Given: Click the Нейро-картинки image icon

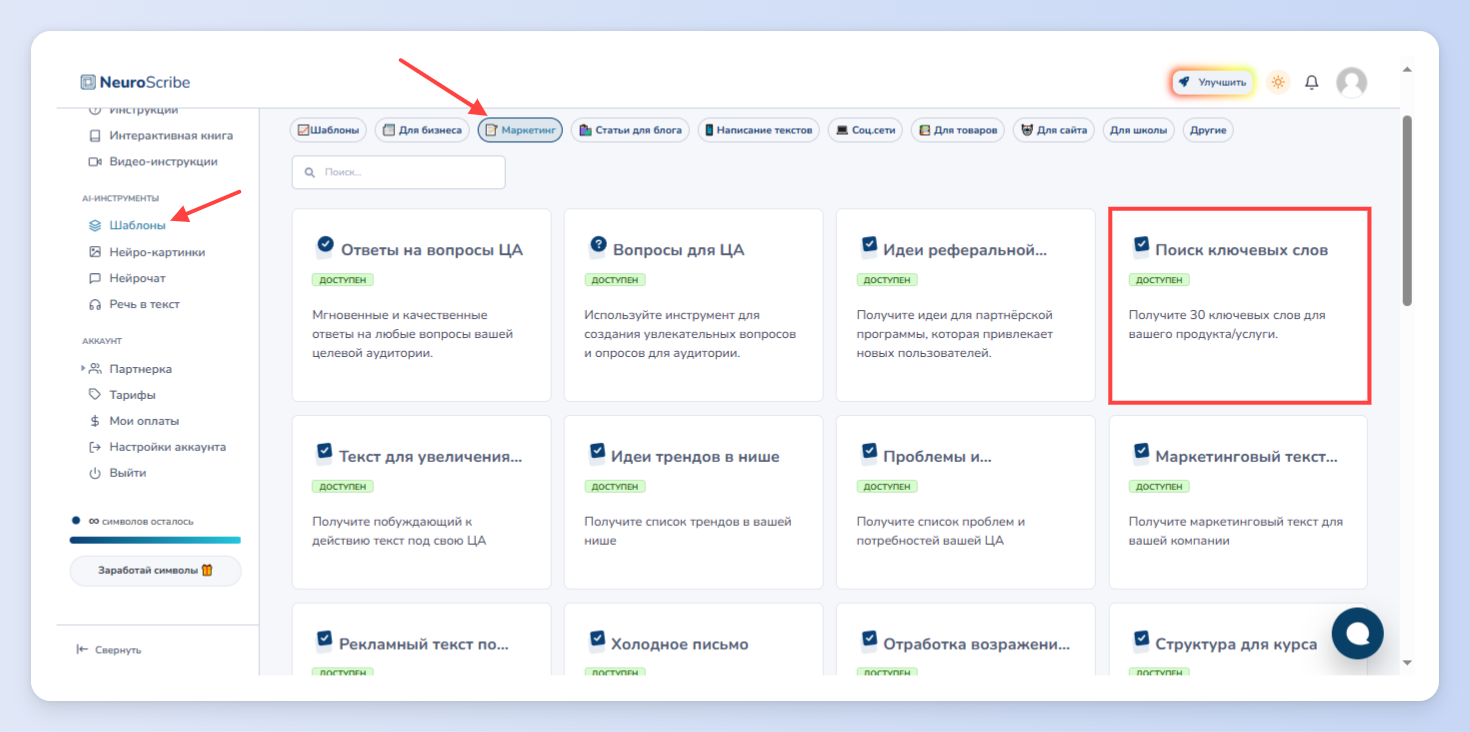Looking at the screenshot, I should pyautogui.click(x=95, y=252).
